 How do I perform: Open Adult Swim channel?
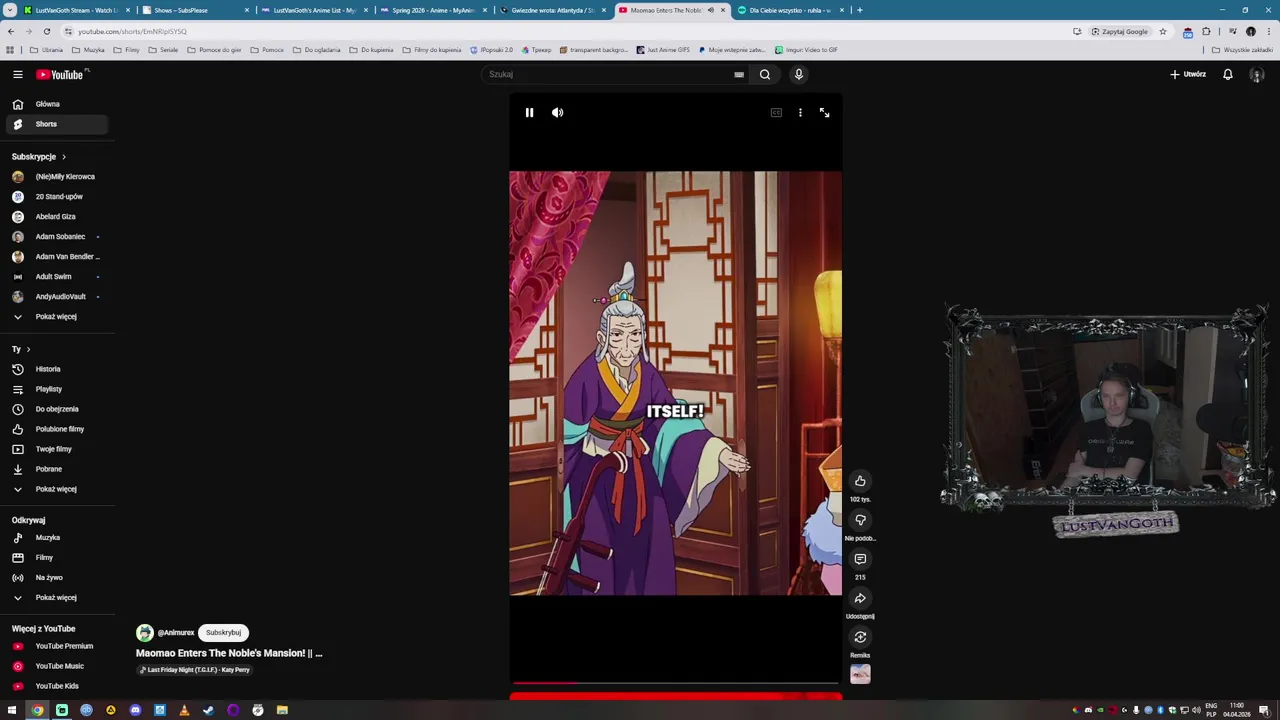(x=56, y=277)
